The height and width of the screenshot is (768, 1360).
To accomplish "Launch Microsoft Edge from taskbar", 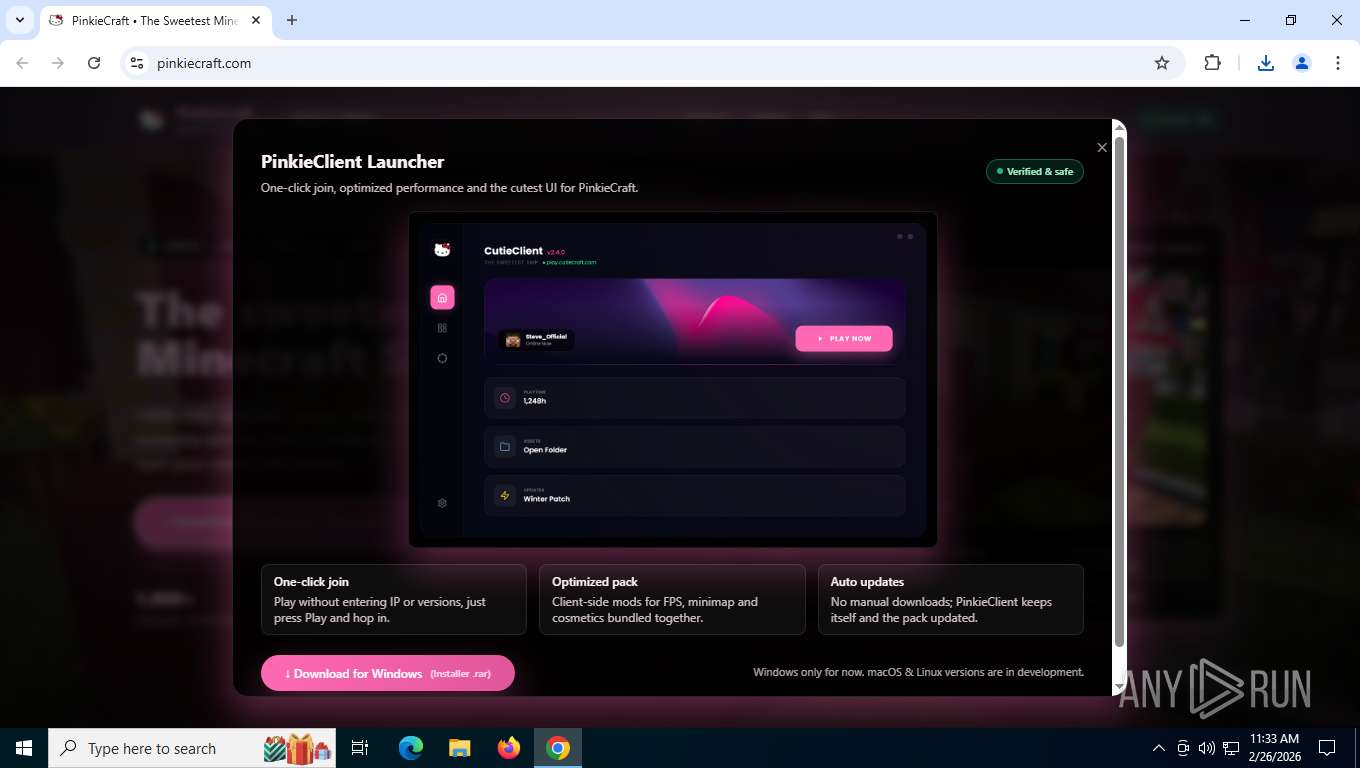I will click(411, 748).
